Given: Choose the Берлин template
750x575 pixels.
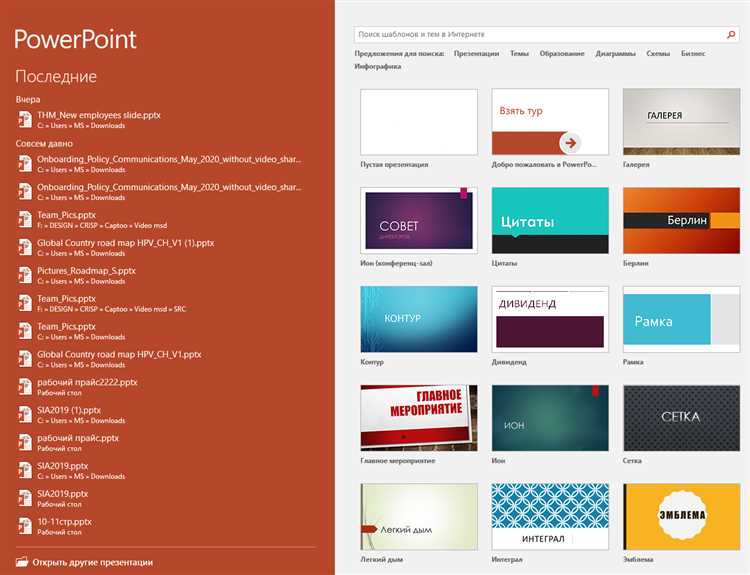Looking at the screenshot, I should coord(681,221).
